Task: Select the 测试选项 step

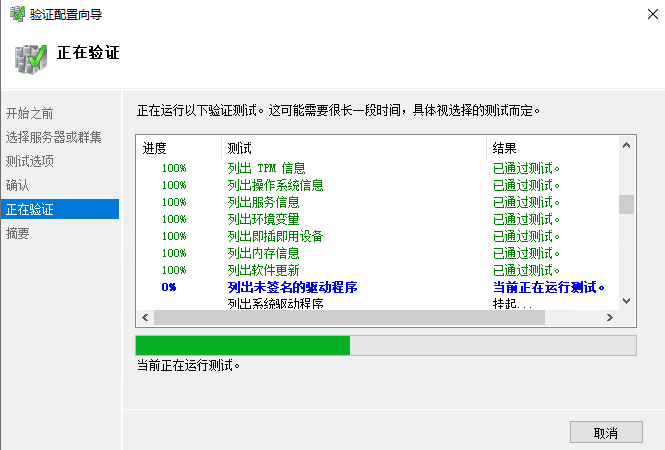Action: pyautogui.click(x=30, y=161)
